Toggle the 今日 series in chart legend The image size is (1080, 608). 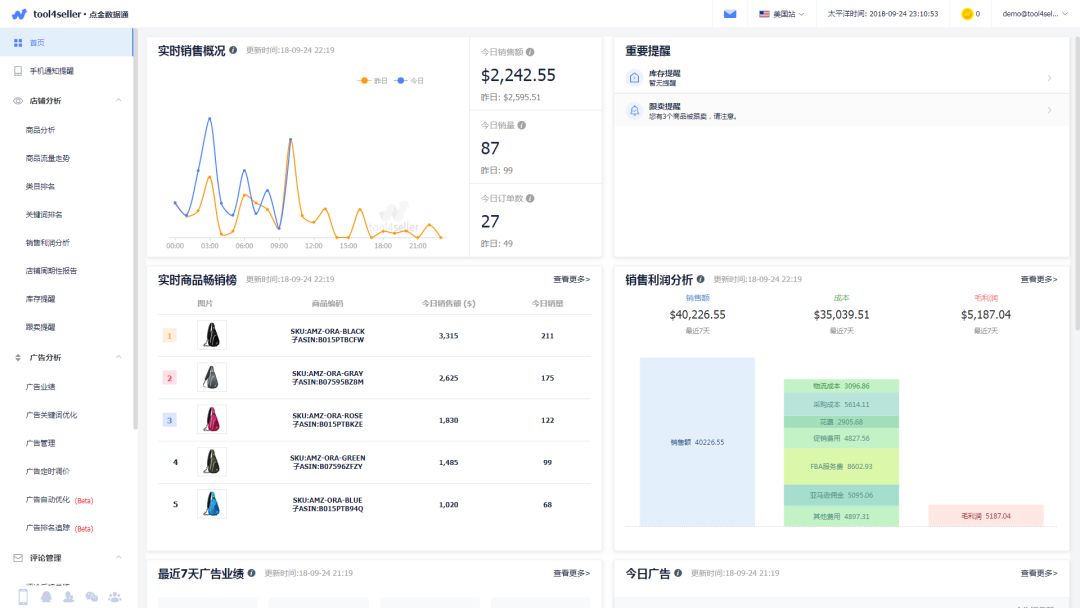(x=409, y=80)
